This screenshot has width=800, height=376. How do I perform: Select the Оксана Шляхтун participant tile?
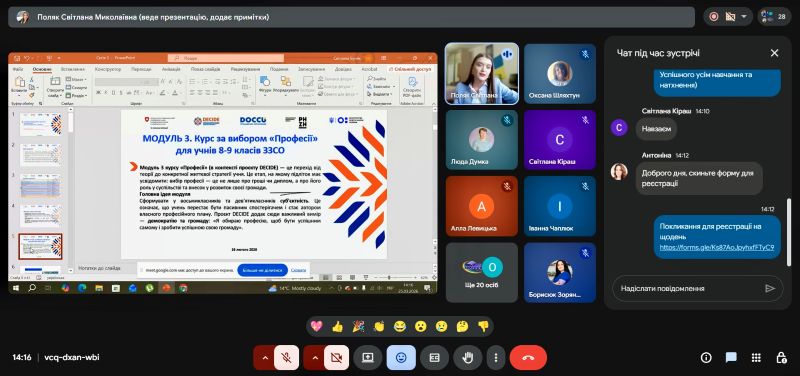(x=560, y=73)
